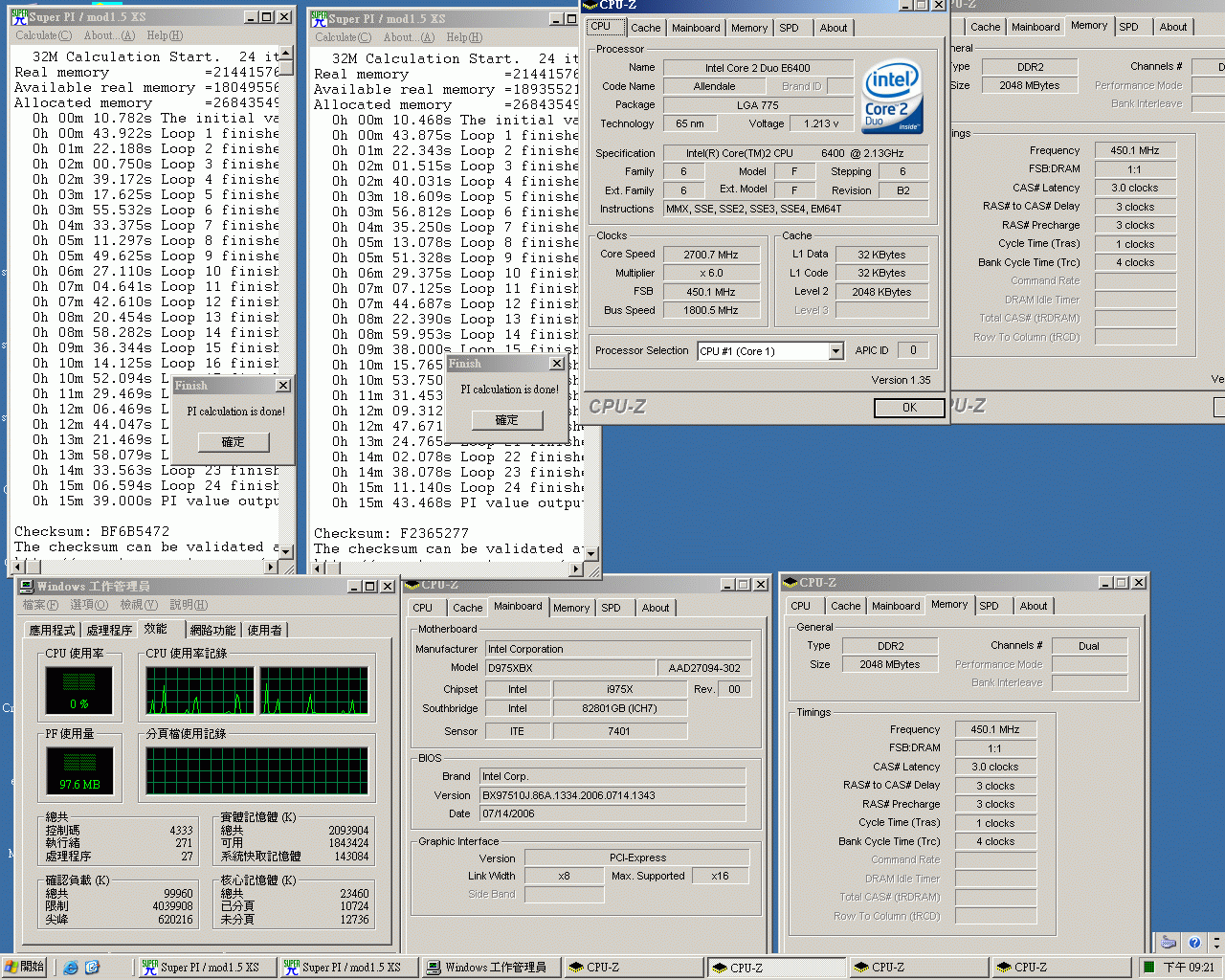
Task: Click the title icon of the CPU-Z Mainboard window
Action: [412, 584]
